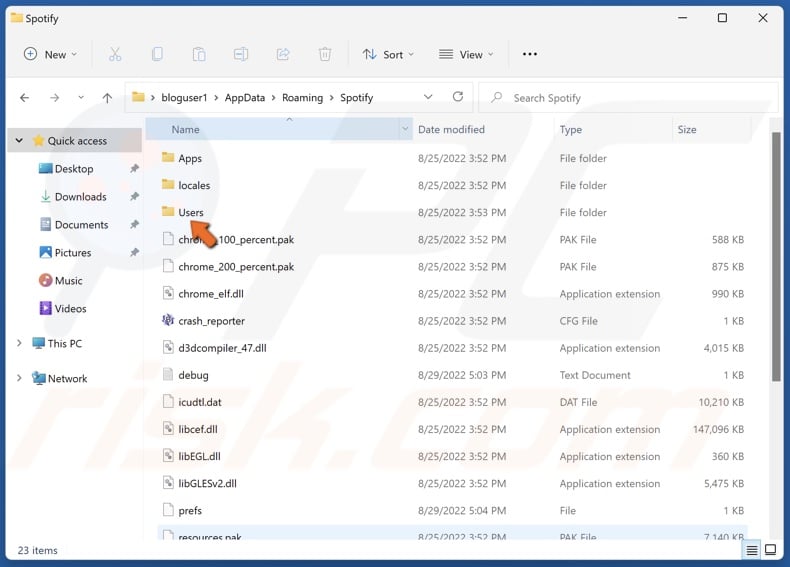Open recent locations dropdown arrow
The height and width of the screenshot is (567, 790).
pos(81,98)
